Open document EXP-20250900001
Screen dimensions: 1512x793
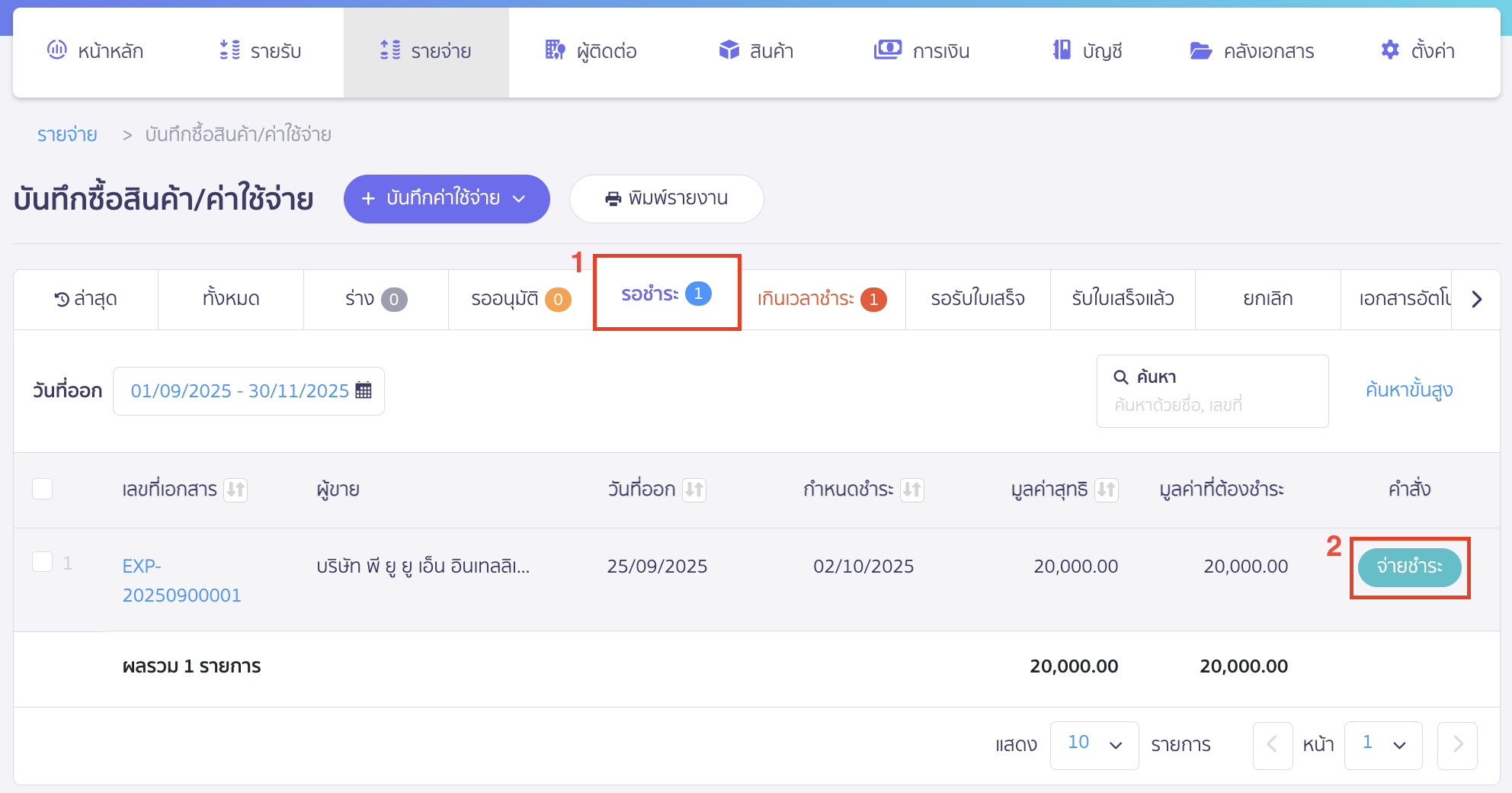click(181, 579)
